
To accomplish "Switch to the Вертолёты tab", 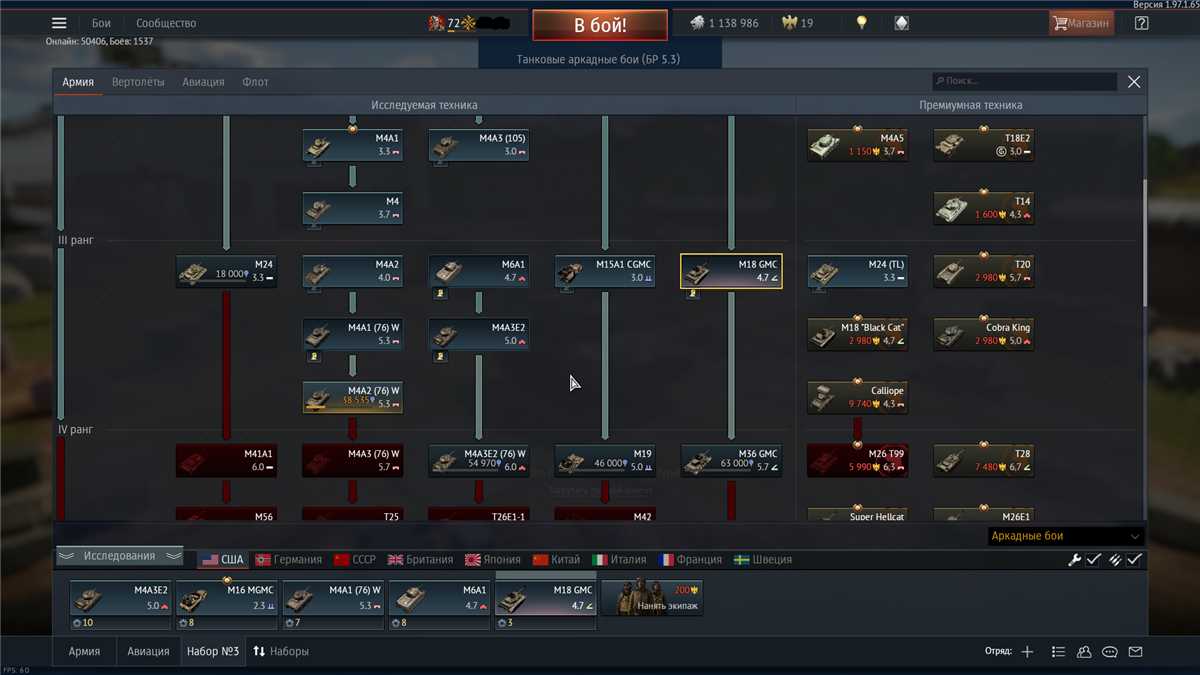I will (138, 82).
